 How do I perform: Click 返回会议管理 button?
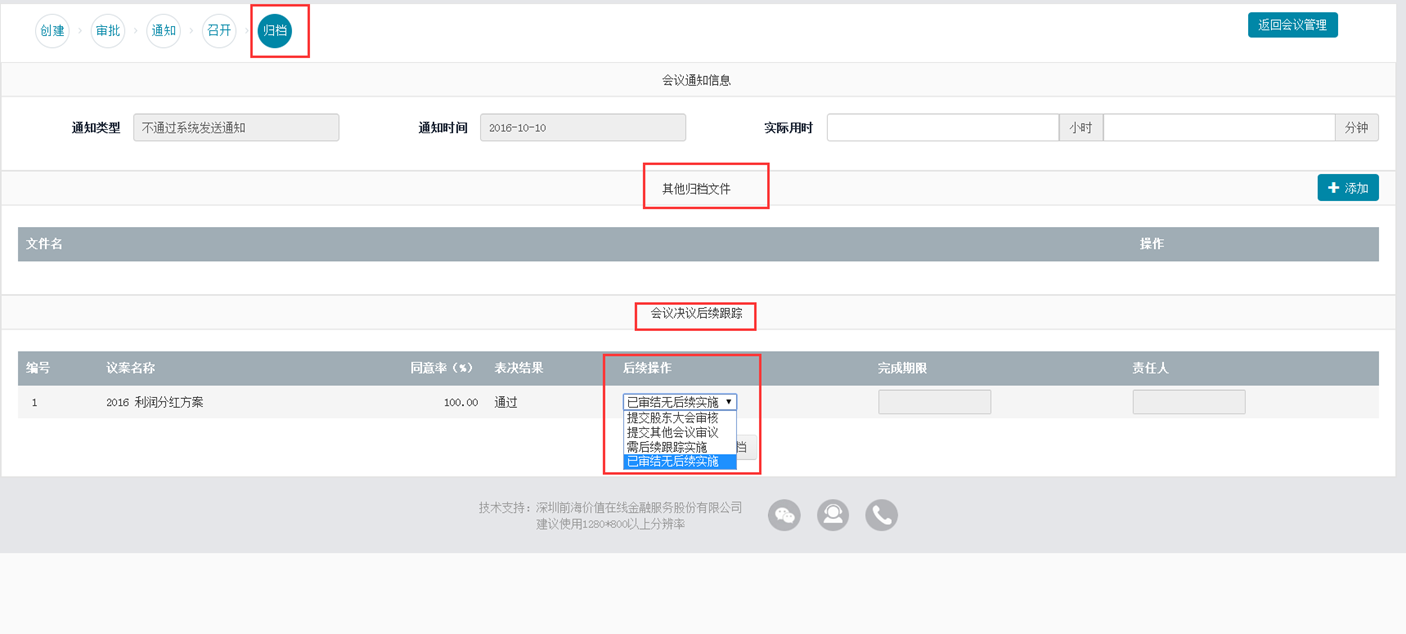(1293, 25)
